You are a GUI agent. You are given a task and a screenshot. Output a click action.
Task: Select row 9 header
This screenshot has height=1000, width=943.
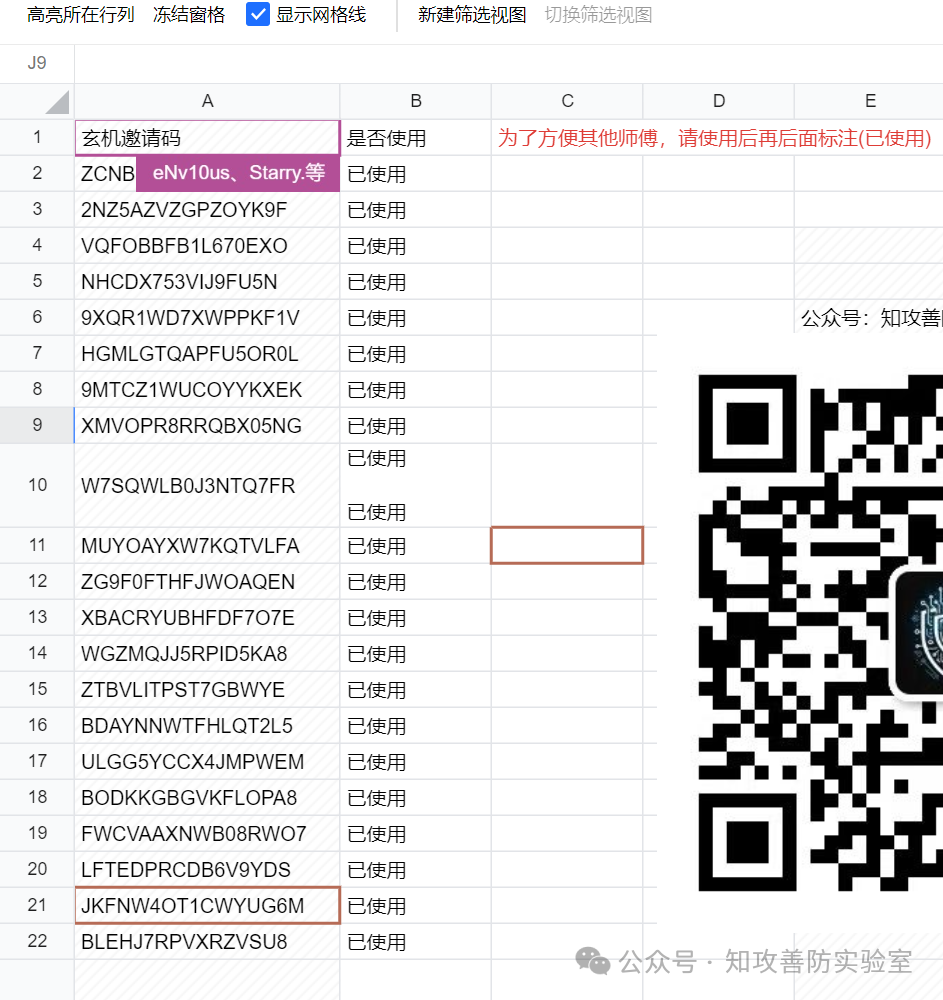[37, 425]
